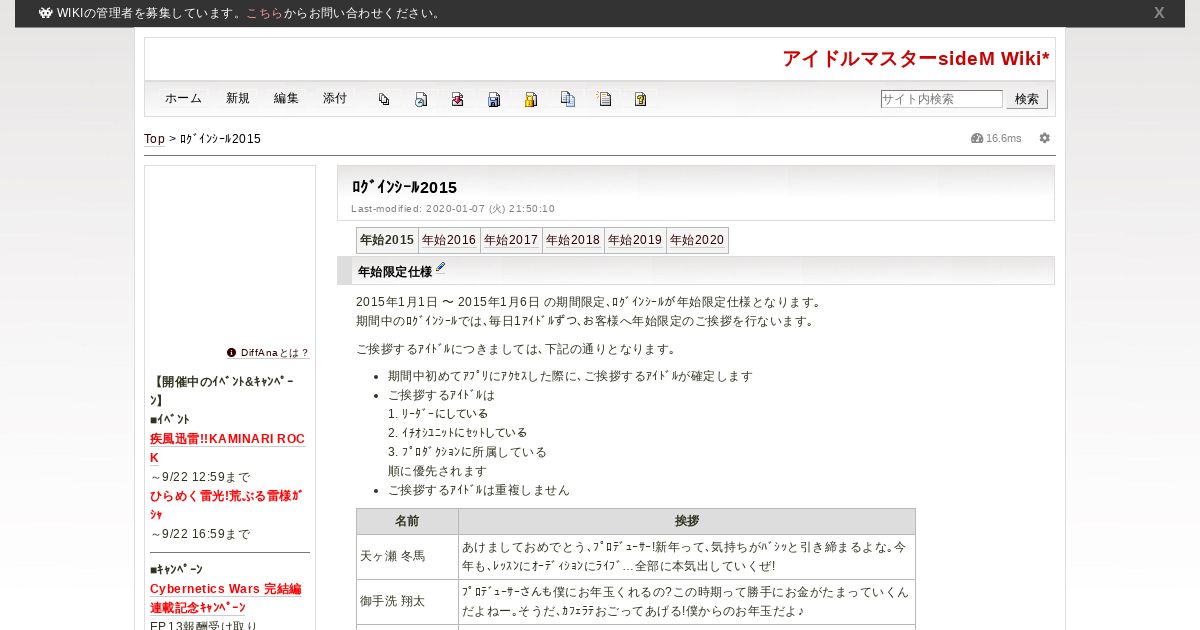Screen dimensions: 1200x630
Task: Click the 年始限定仕様 section heading
Action: click(395, 271)
